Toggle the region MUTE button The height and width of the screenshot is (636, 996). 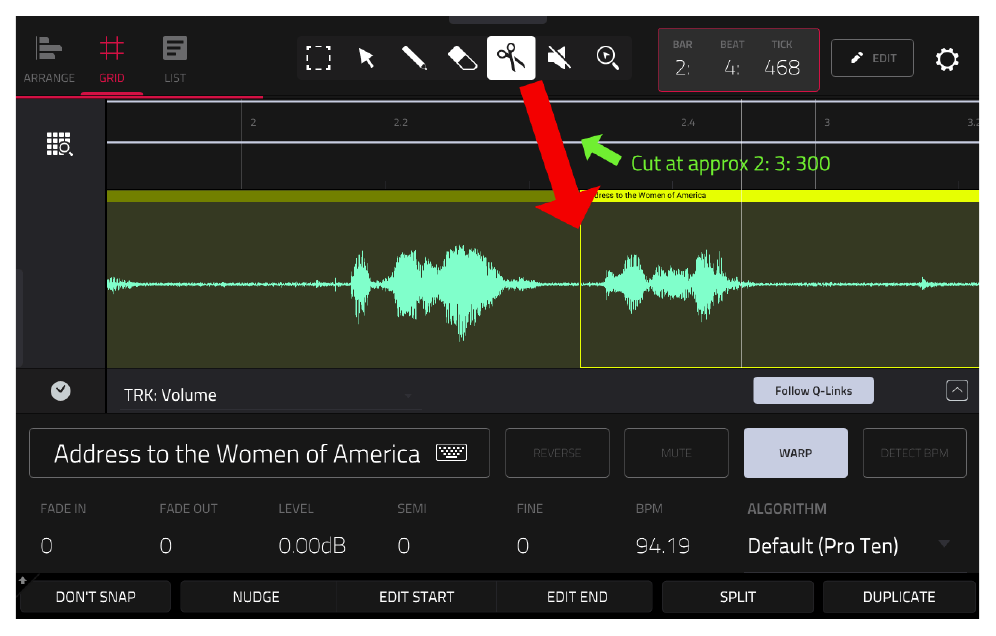676,453
